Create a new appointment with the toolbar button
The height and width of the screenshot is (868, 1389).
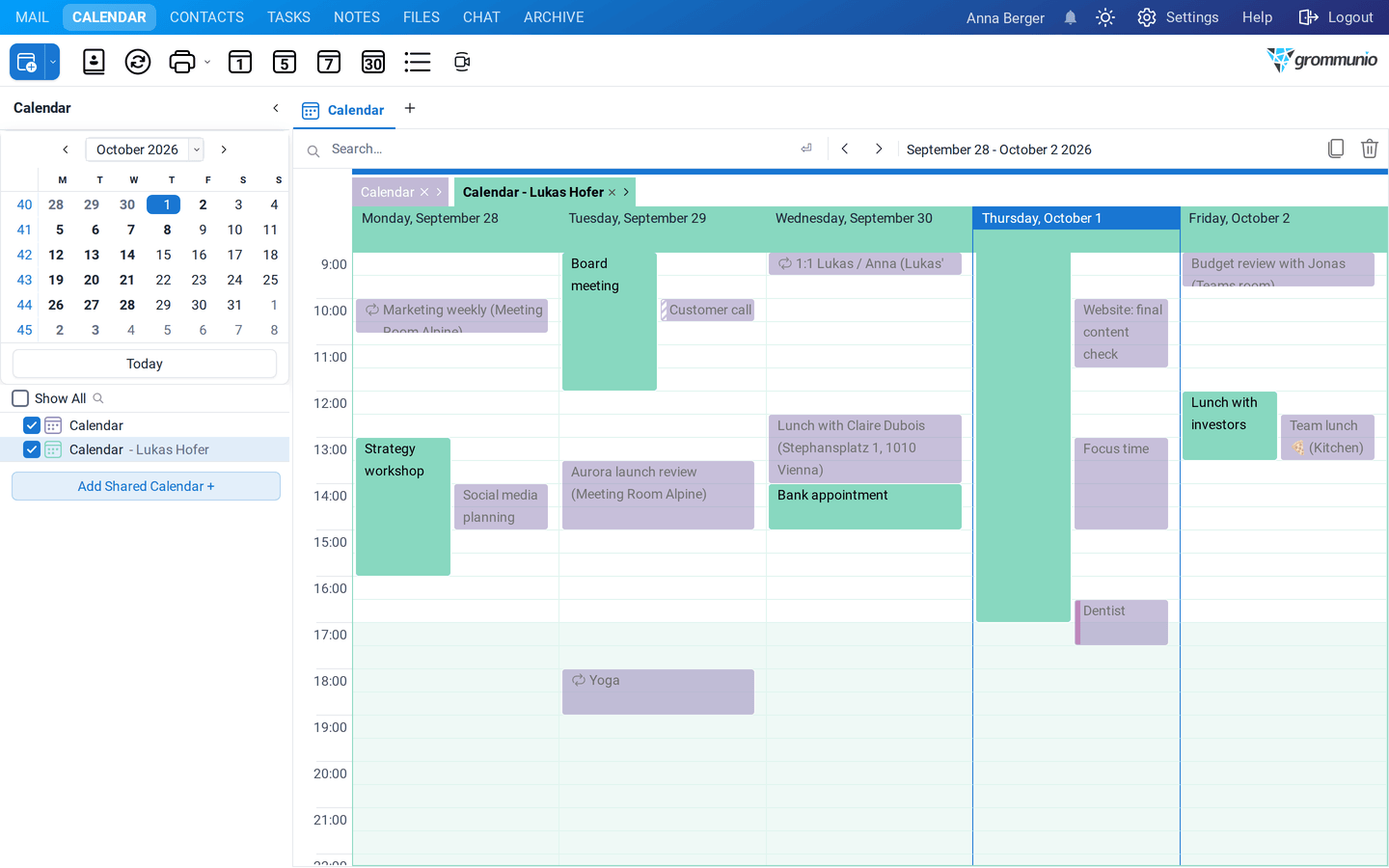point(27,62)
